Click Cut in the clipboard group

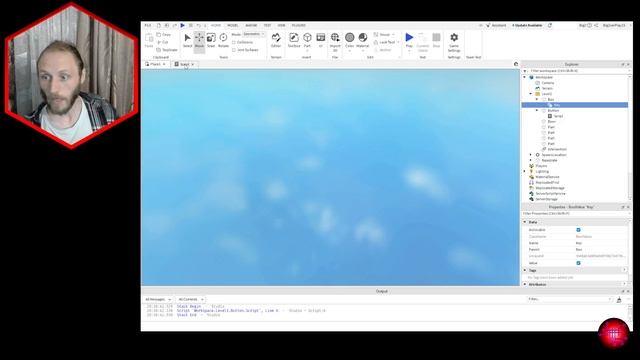pyautogui.click(x=162, y=42)
